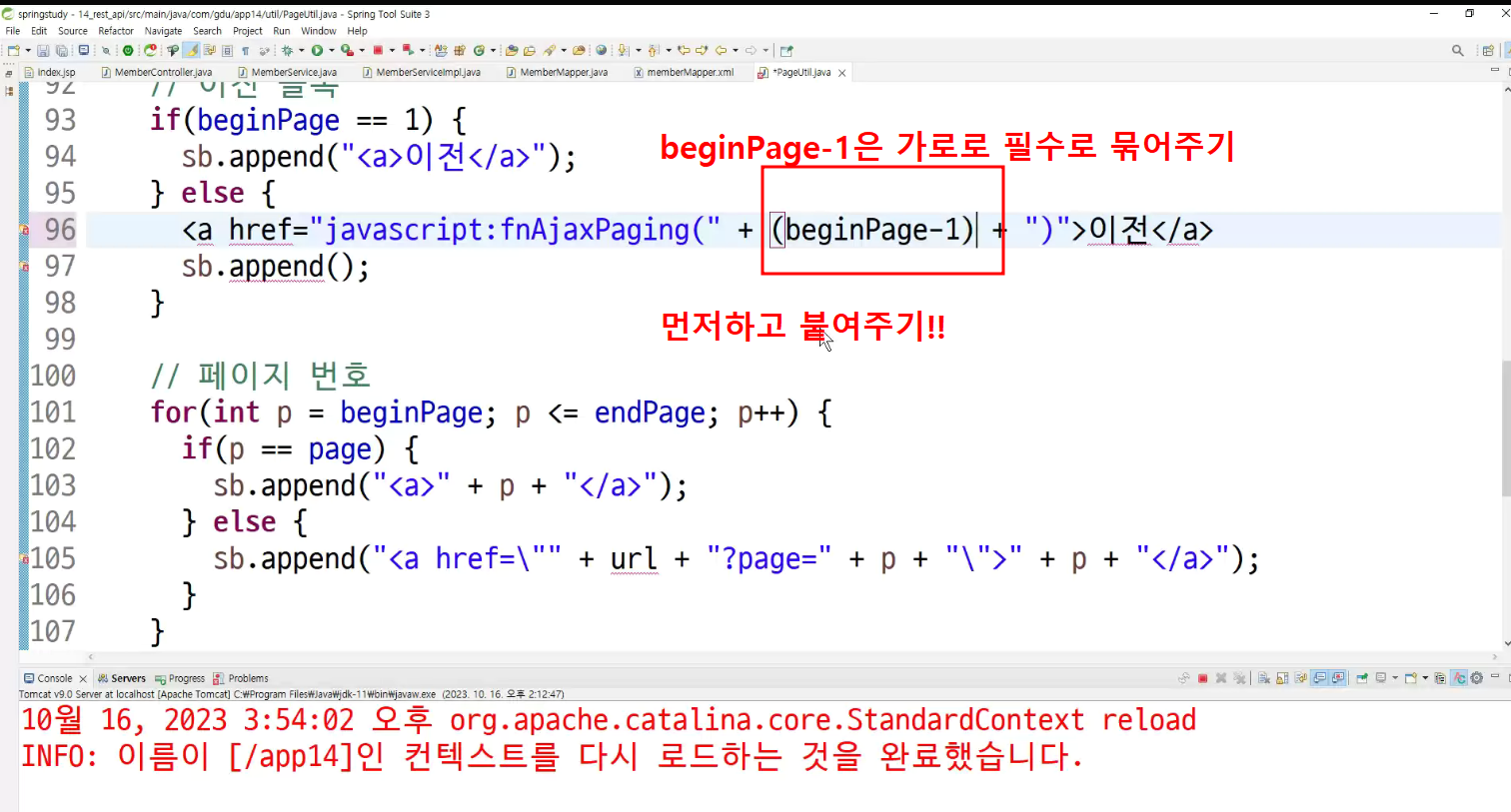Screen dimensions: 1511x812
Task: Toggle the Scroll Lock console icon
Action: 1282,678
